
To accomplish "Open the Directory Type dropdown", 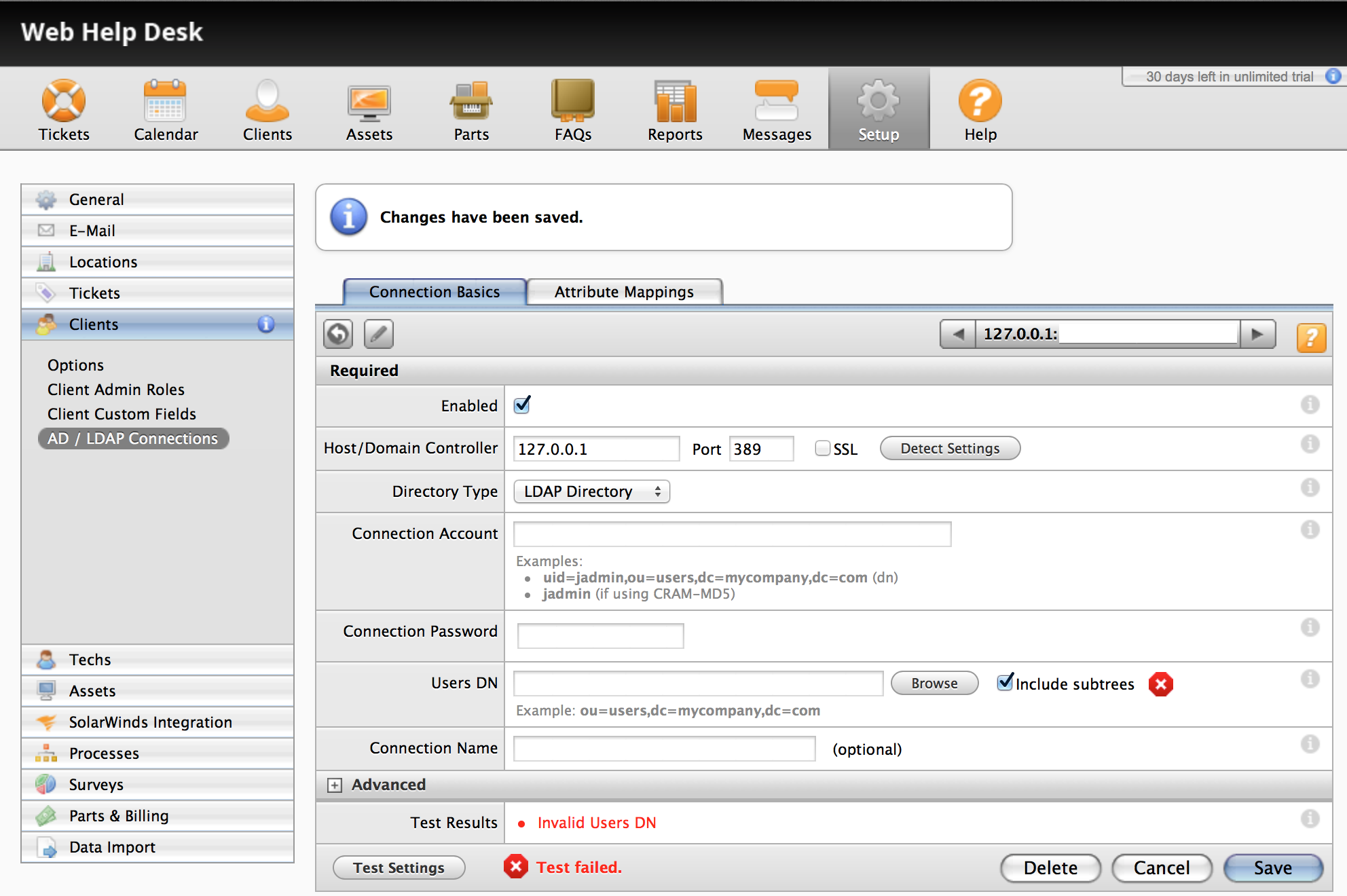I will tap(592, 491).
